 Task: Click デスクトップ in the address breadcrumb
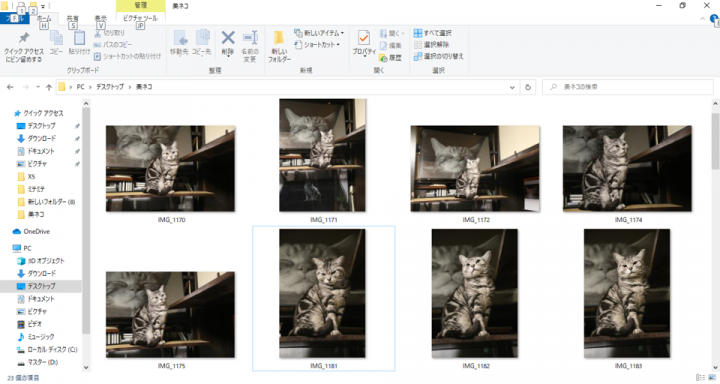(x=110, y=87)
